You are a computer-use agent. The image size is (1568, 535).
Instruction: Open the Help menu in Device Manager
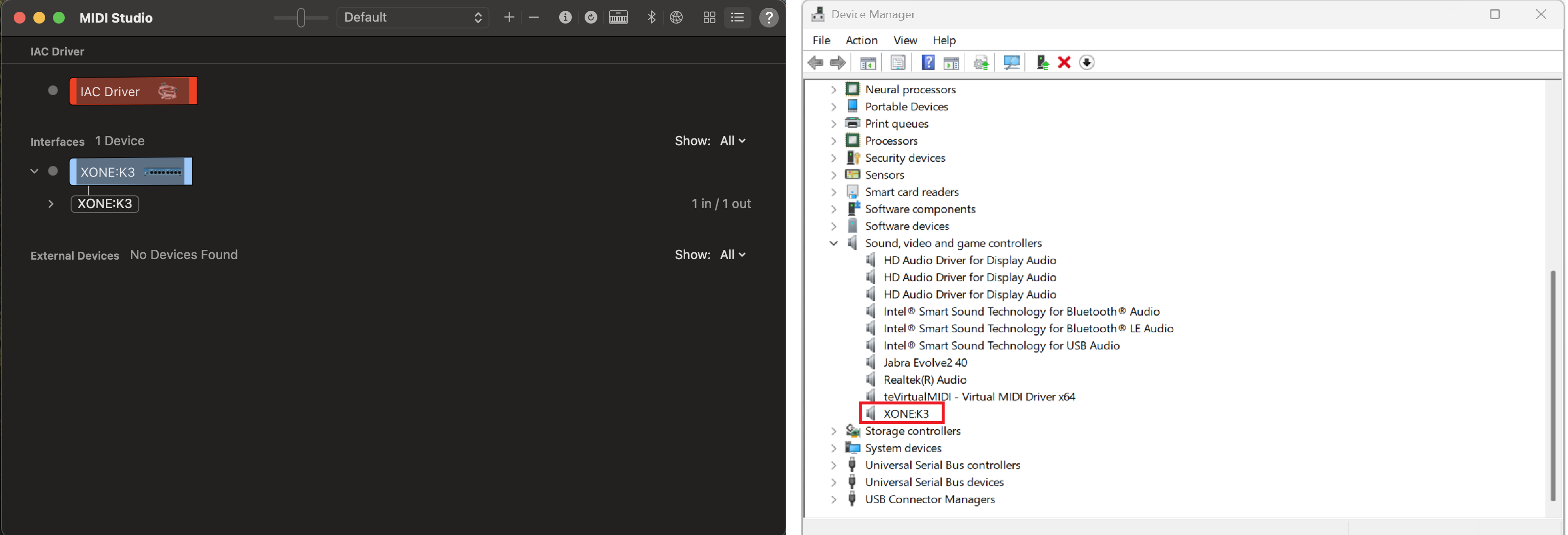[944, 40]
